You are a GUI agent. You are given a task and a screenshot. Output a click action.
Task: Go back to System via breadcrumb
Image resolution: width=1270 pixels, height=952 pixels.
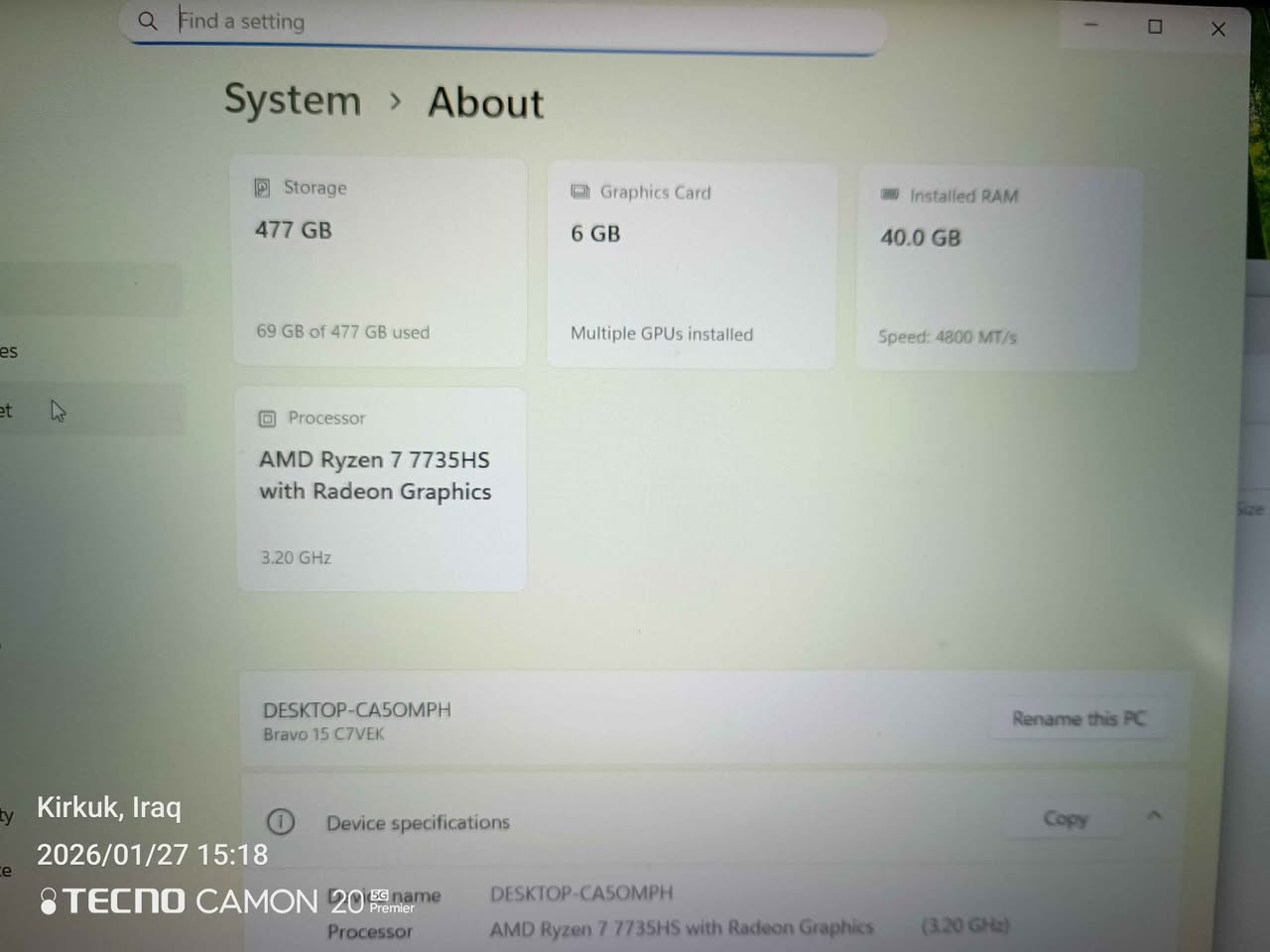pyautogui.click(x=293, y=100)
